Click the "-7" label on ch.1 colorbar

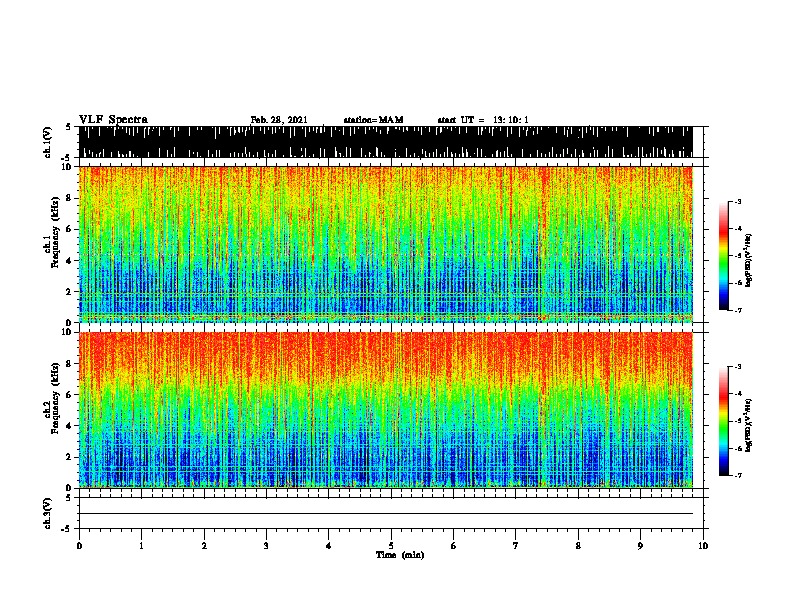[737, 310]
